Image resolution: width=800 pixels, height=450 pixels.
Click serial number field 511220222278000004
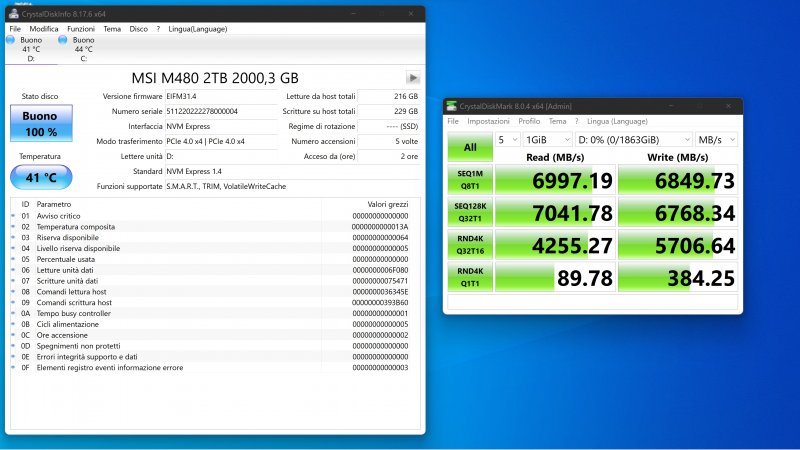(x=221, y=111)
